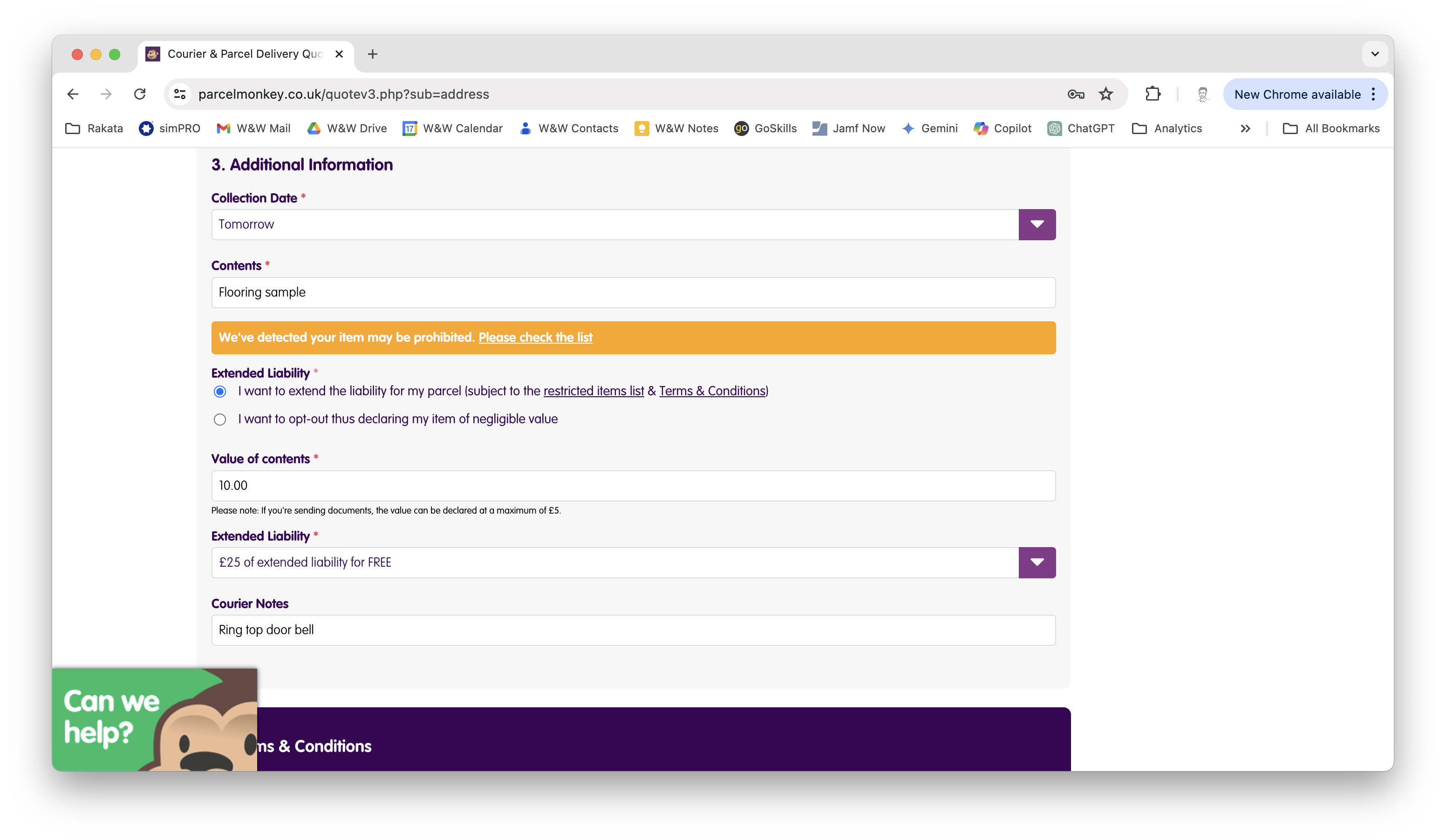Screen dimensions: 1446x840
Task: Click the password key icon in address bar
Action: (x=1075, y=94)
